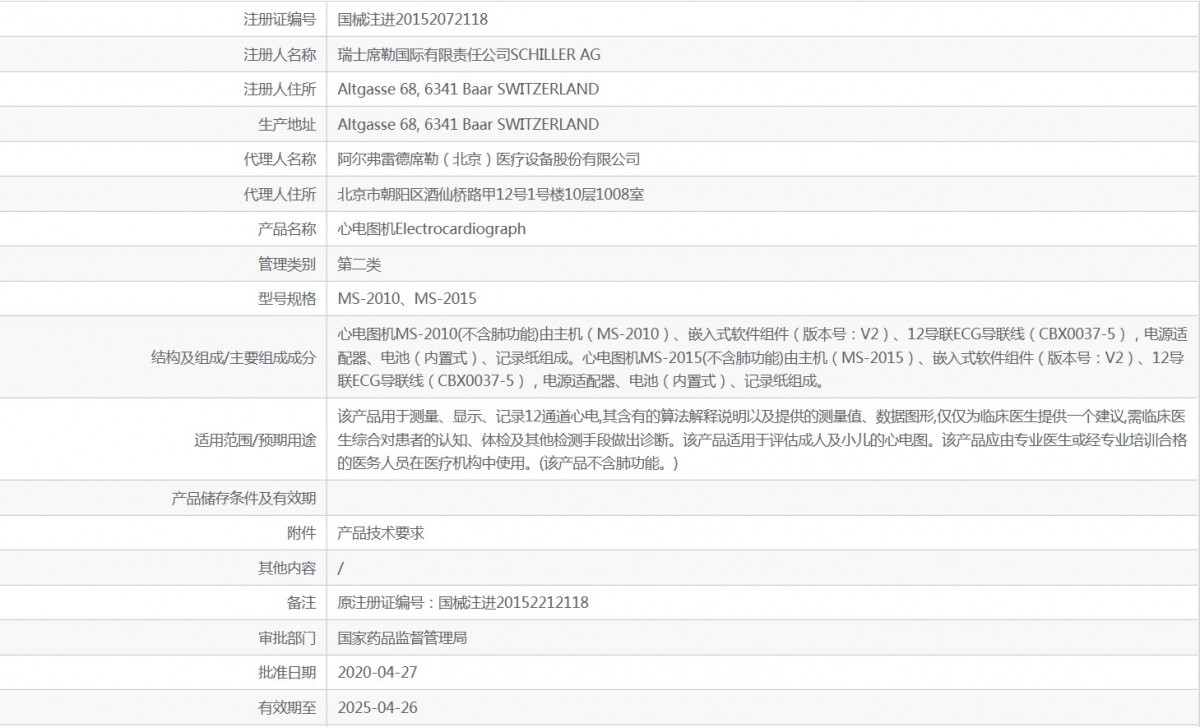Viewport: 1200px width, 727px height.
Task: Click the 产品名称 label
Action: [x=287, y=229]
